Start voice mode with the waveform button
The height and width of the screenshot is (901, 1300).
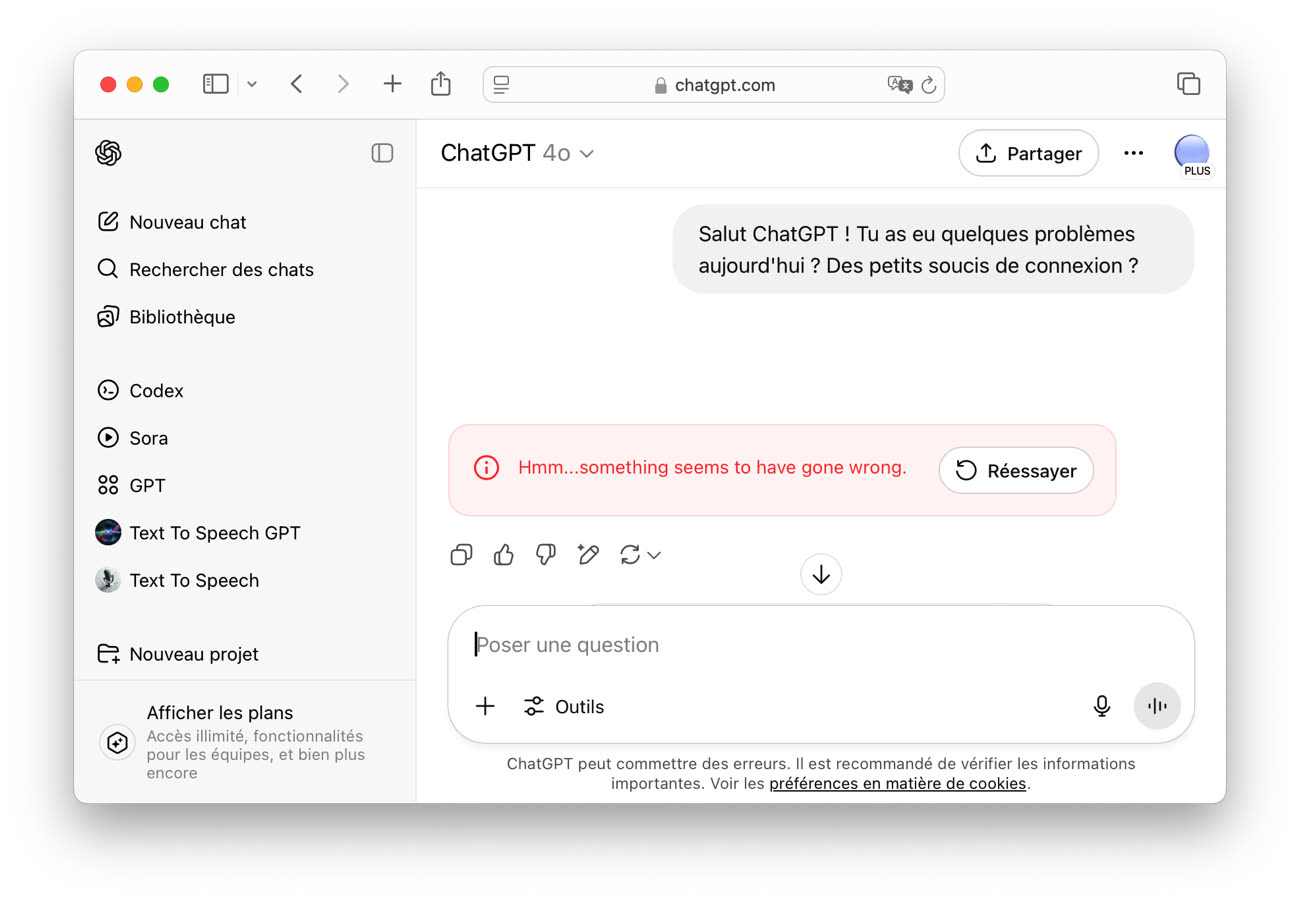[x=1157, y=707]
